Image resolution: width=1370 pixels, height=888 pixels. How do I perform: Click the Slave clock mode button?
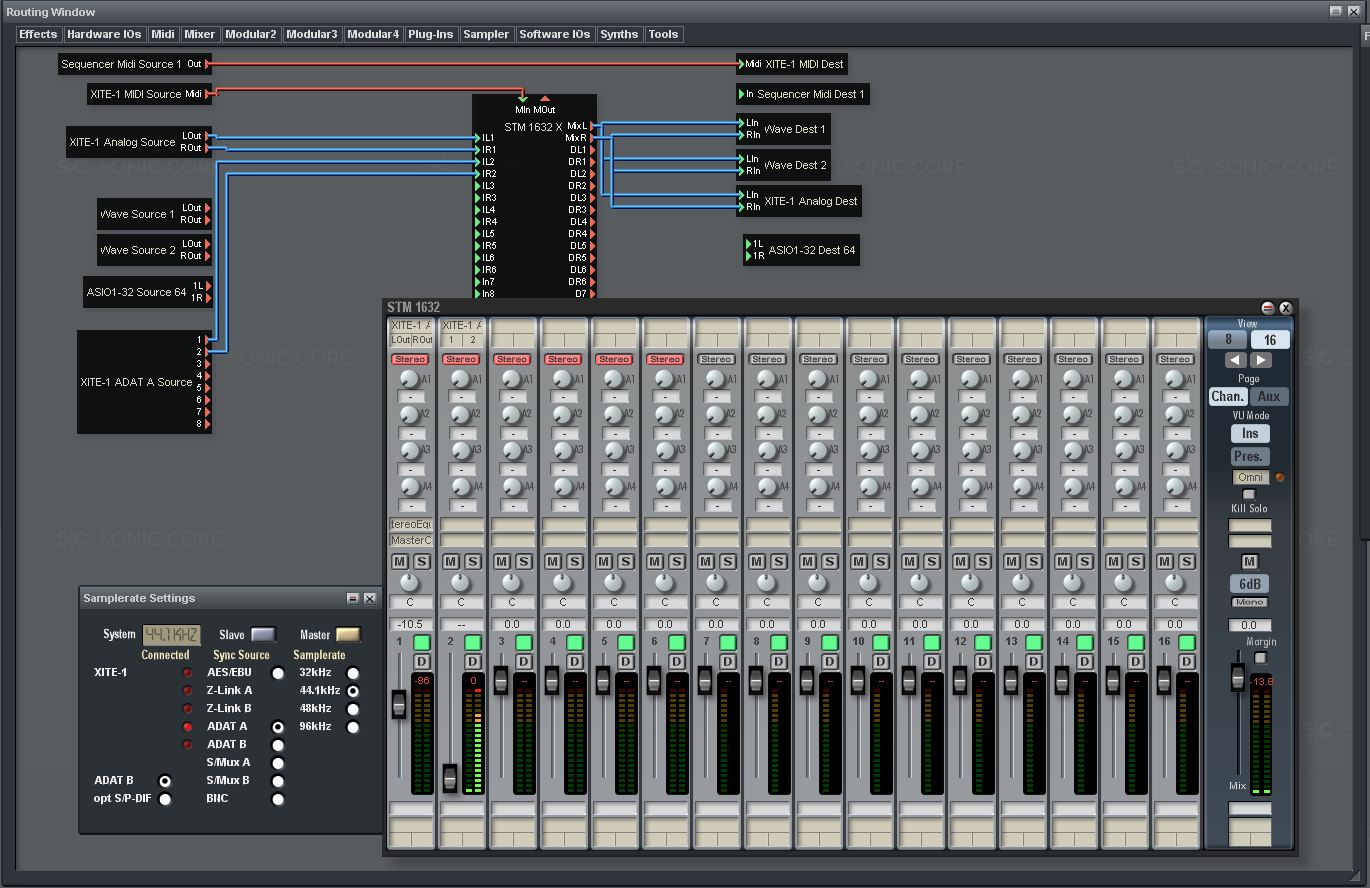pyautogui.click(x=263, y=635)
